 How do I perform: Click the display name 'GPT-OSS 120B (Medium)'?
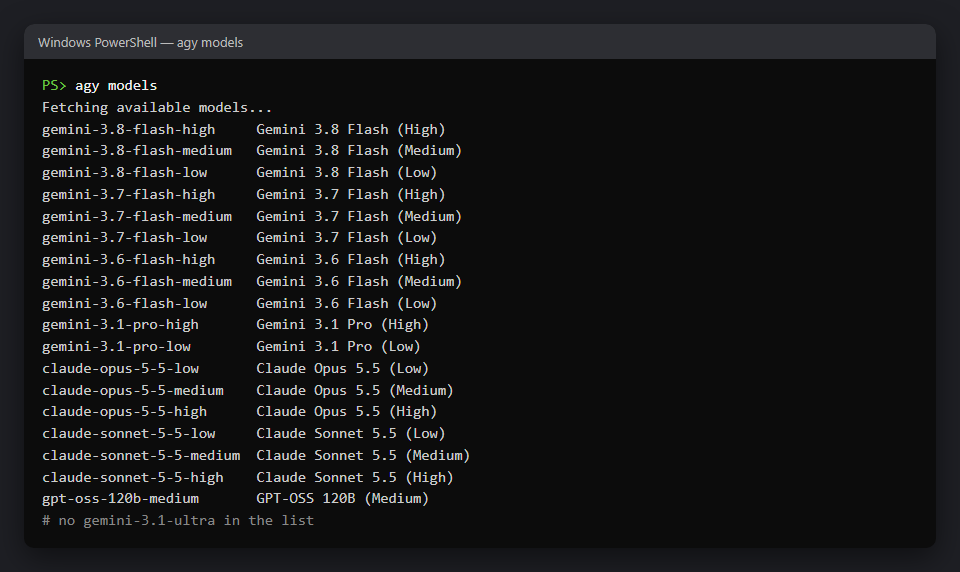pos(342,499)
